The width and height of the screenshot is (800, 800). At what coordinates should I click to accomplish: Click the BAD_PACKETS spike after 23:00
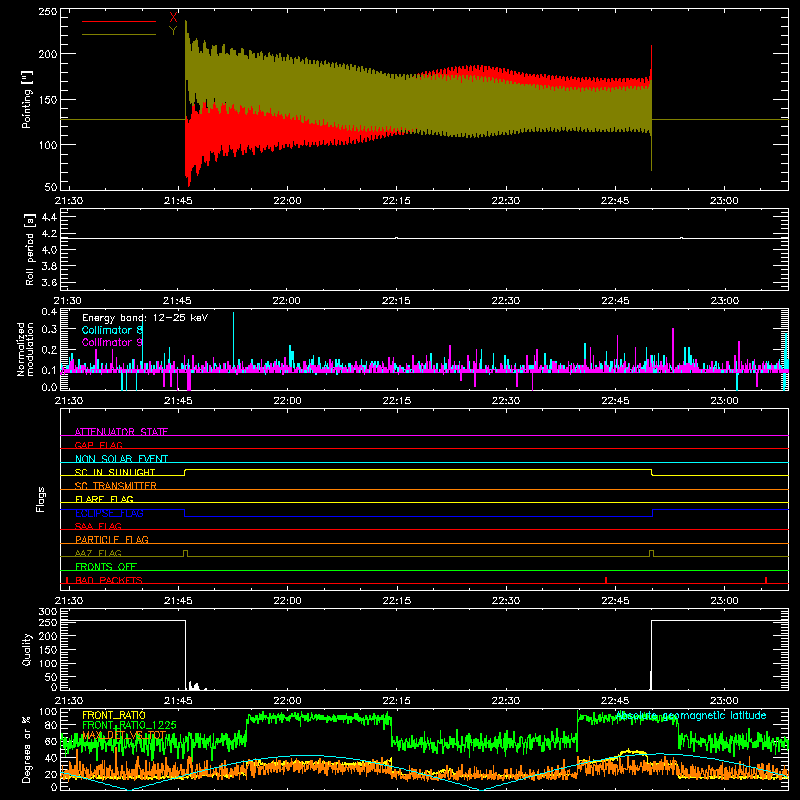[x=766, y=580]
